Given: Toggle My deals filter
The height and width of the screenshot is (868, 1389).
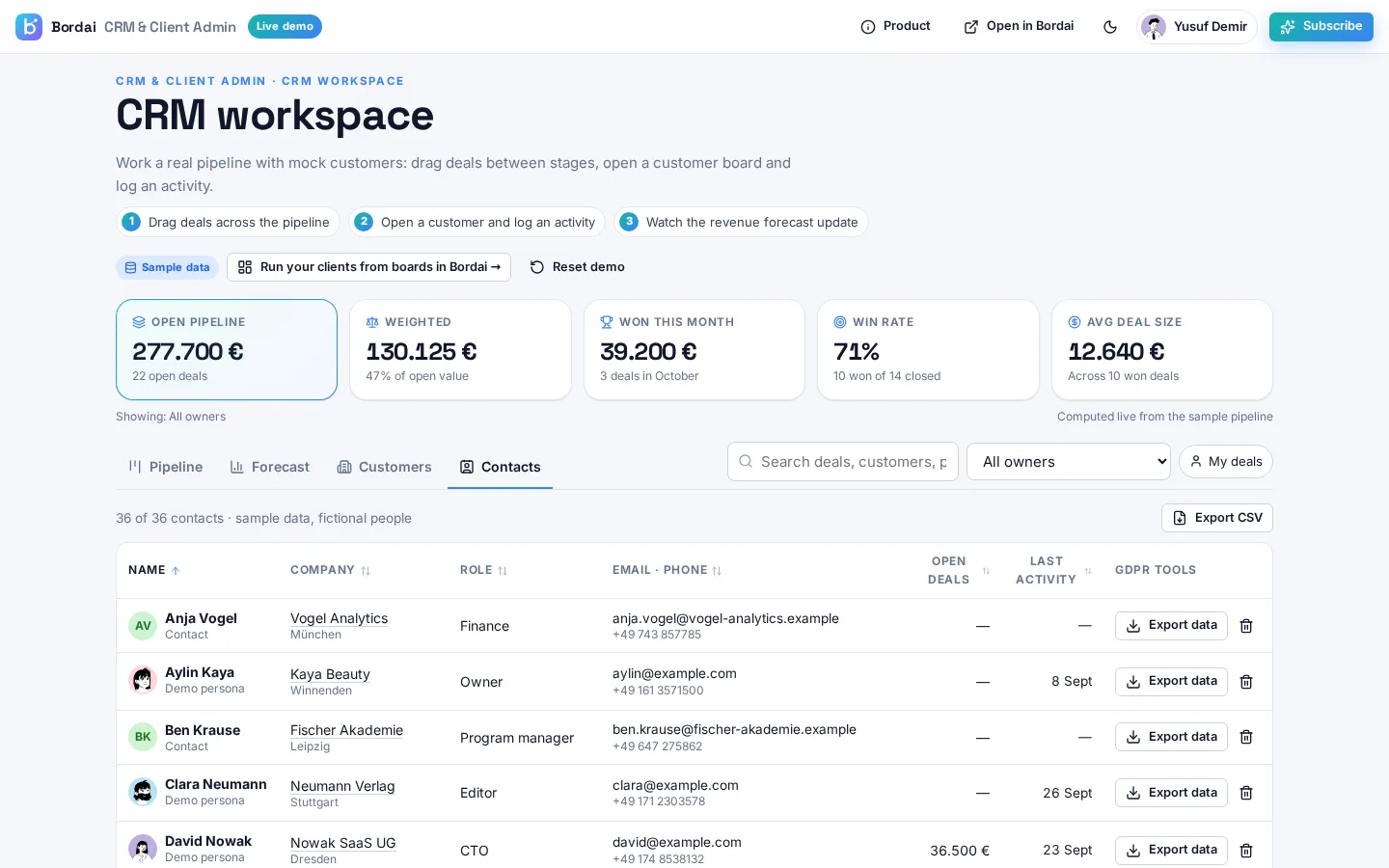Looking at the screenshot, I should click(x=1226, y=462).
